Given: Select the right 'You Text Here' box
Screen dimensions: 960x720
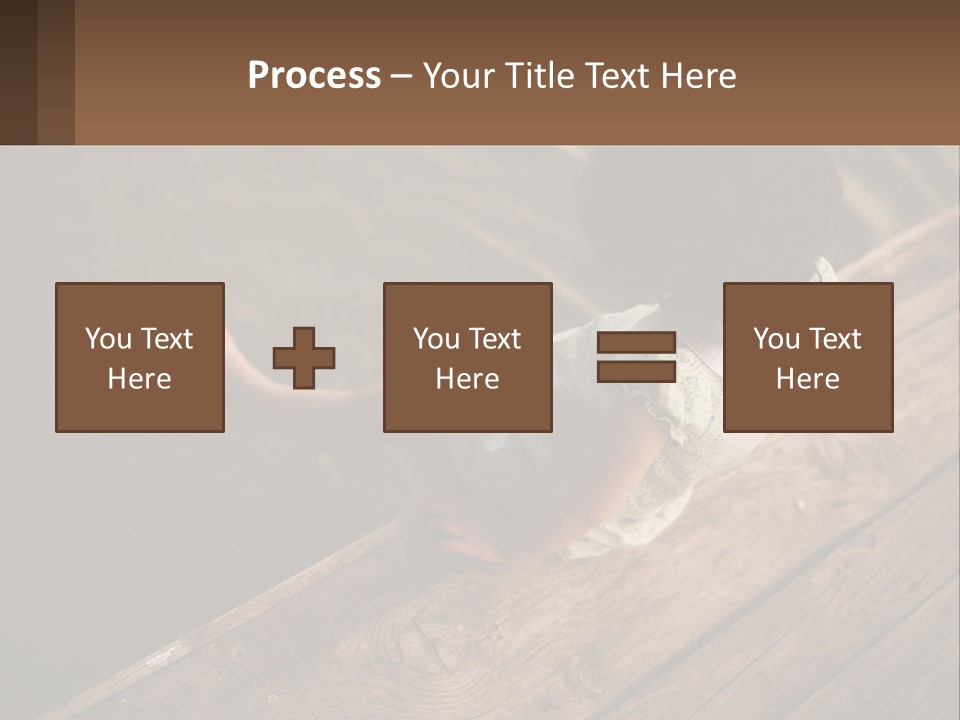Looking at the screenshot, I should (x=808, y=358).
